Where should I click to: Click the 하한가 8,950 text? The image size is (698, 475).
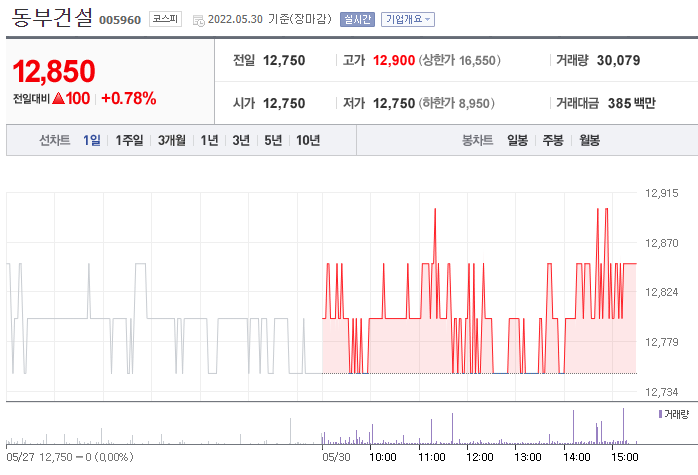click(456, 103)
